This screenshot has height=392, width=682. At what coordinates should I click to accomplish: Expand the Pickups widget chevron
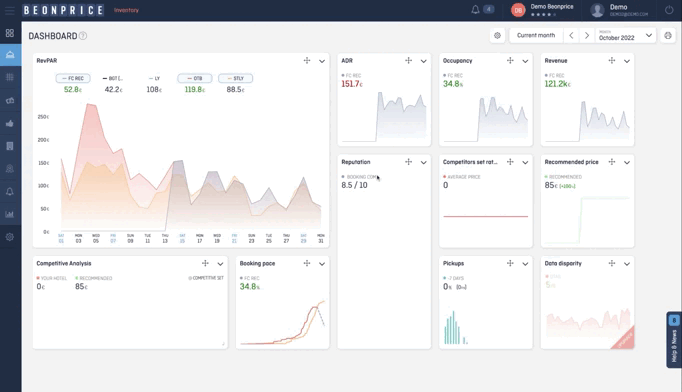click(x=525, y=264)
